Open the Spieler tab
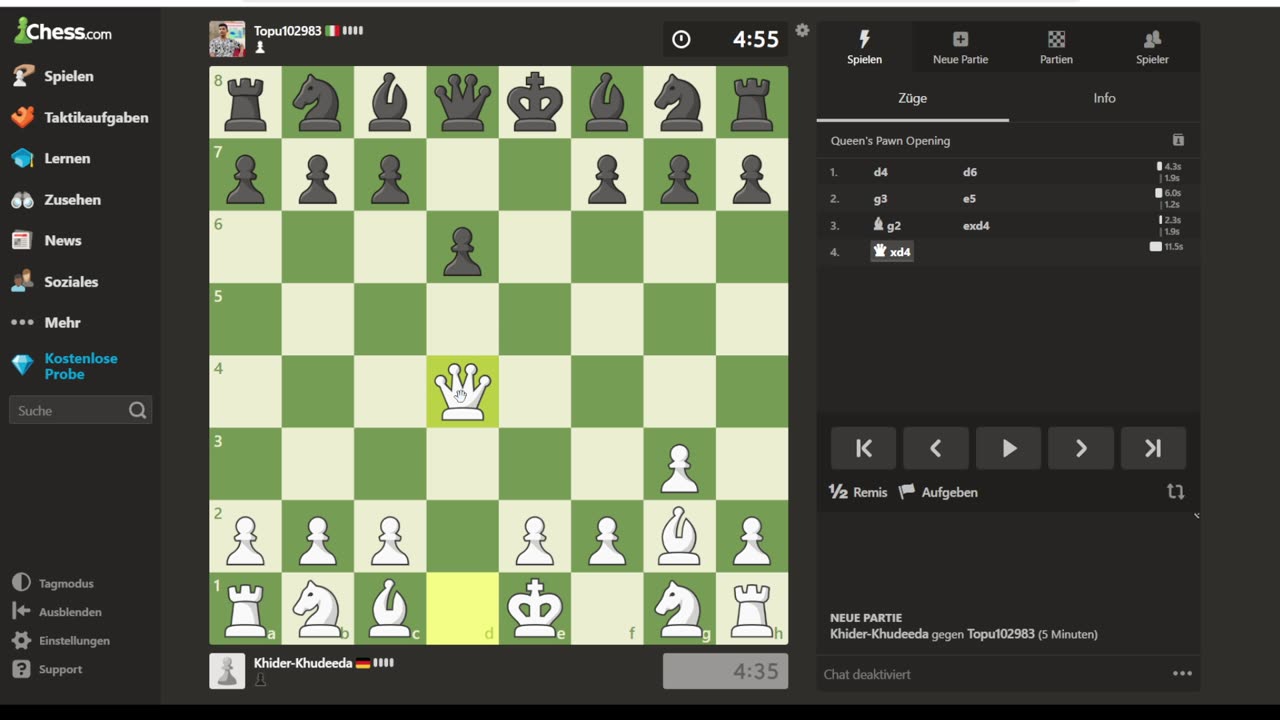The image size is (1280, 720). [x=1152, y=47]
